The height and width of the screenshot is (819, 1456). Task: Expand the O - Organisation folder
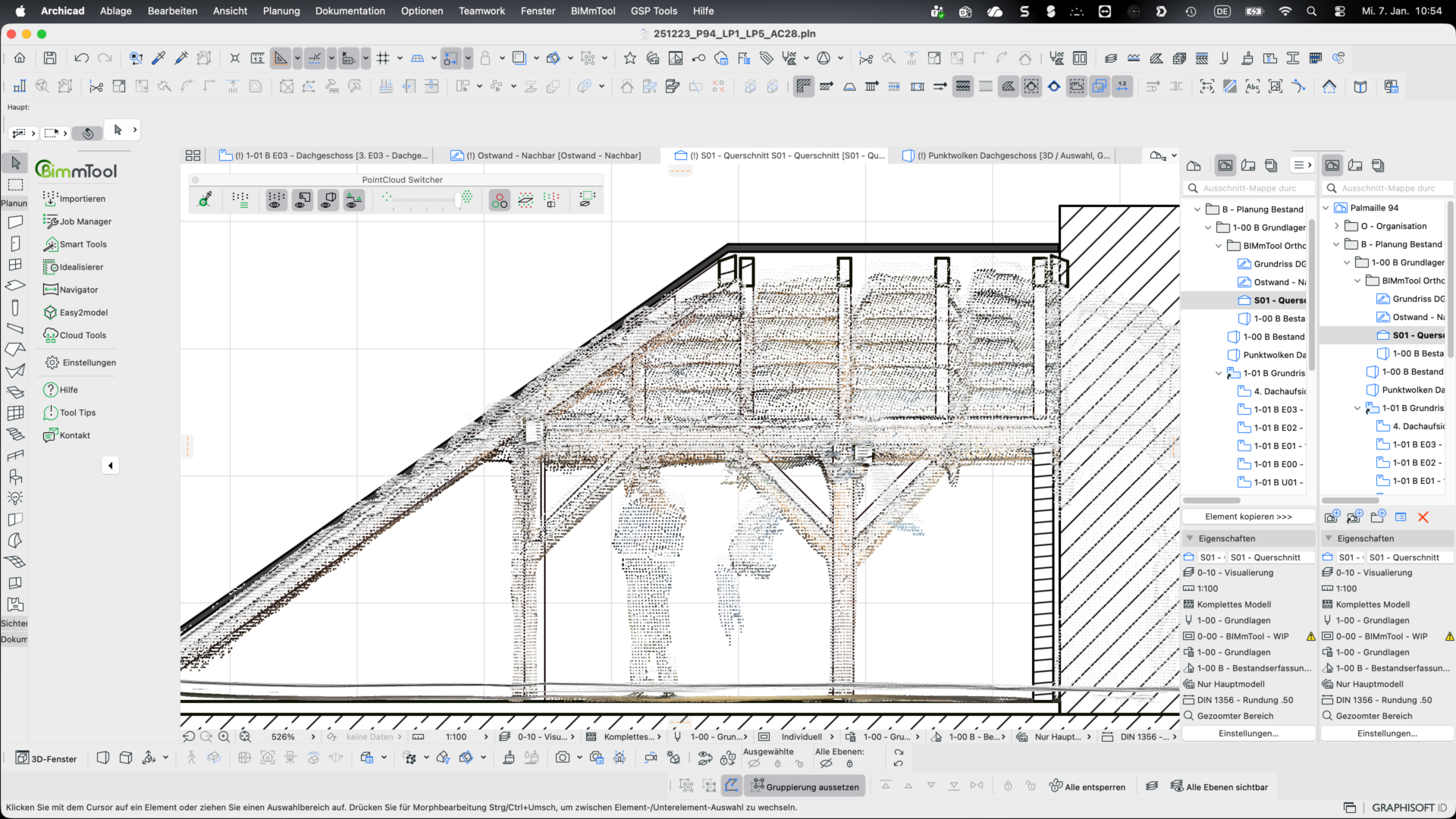tap(1337, 226)
